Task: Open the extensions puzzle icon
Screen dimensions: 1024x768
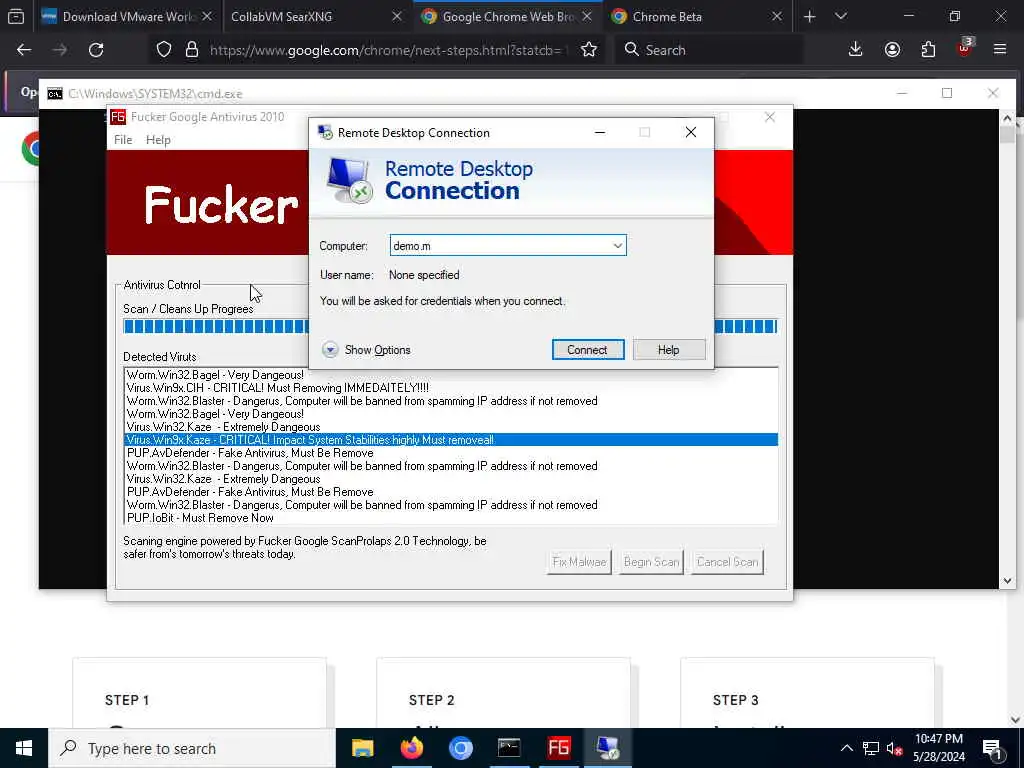Action: (928, 50)
